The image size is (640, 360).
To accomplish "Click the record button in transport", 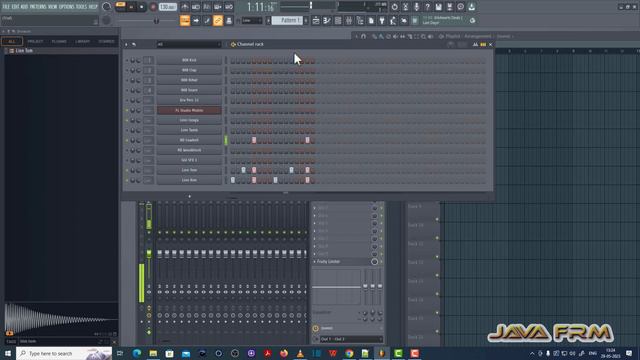I will (153, 7).
